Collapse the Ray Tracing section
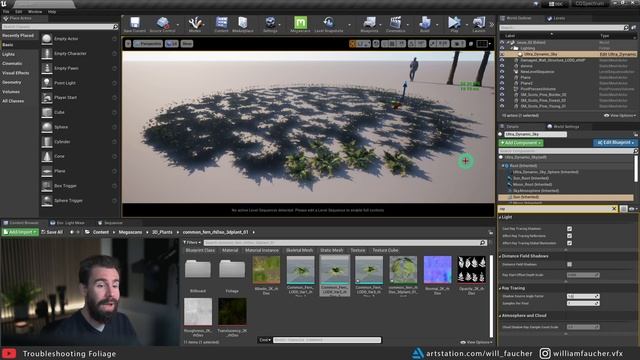 tap(500, 288)
